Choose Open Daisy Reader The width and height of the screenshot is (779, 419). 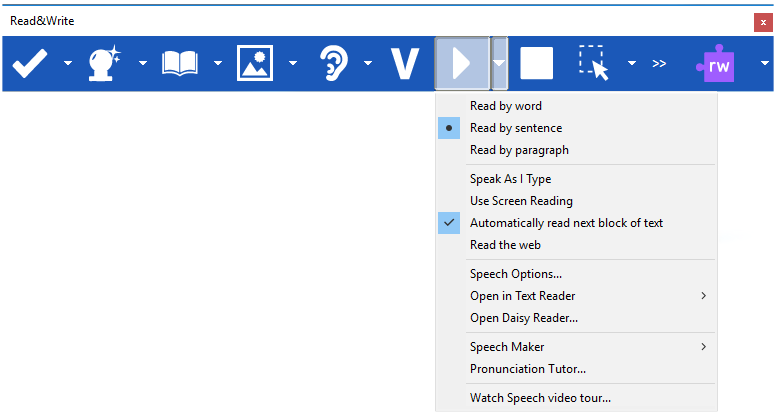point(576,318)
